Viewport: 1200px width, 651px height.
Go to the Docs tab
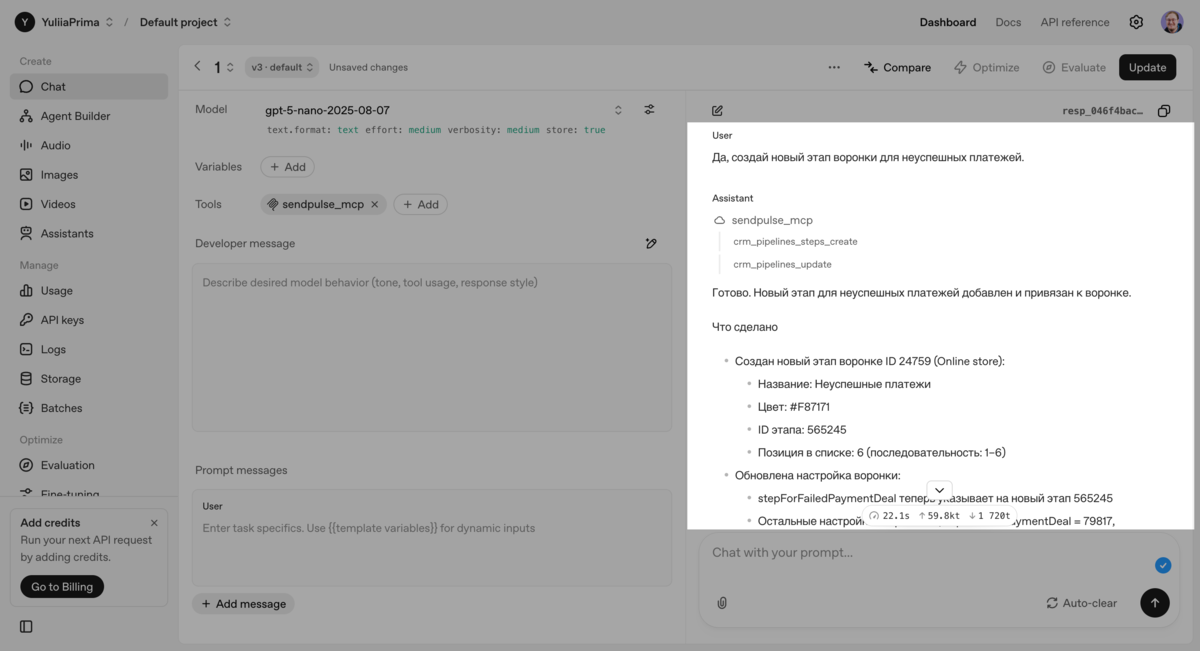tap(1008, 22)
